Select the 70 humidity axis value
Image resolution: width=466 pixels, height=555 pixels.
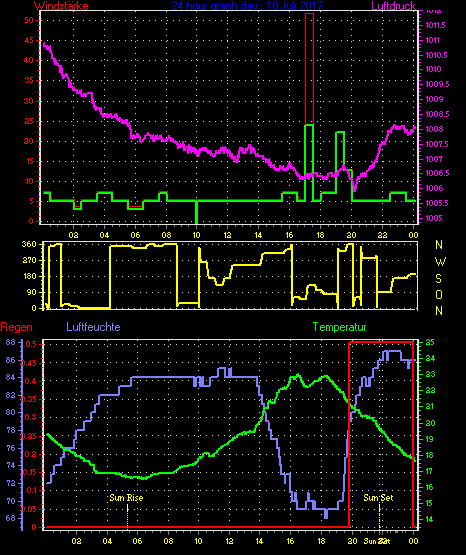[11, 501]
